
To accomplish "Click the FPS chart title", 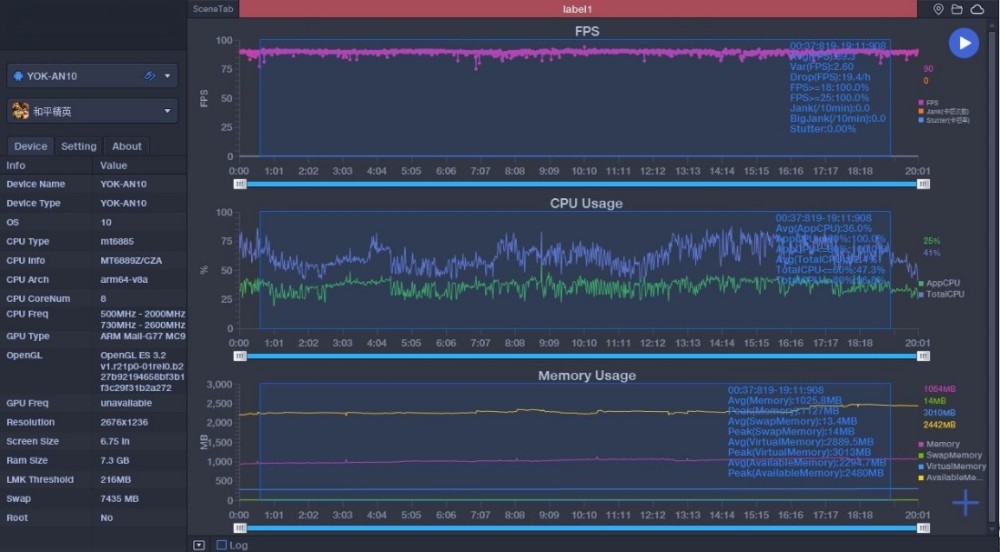I will [587, 31].
